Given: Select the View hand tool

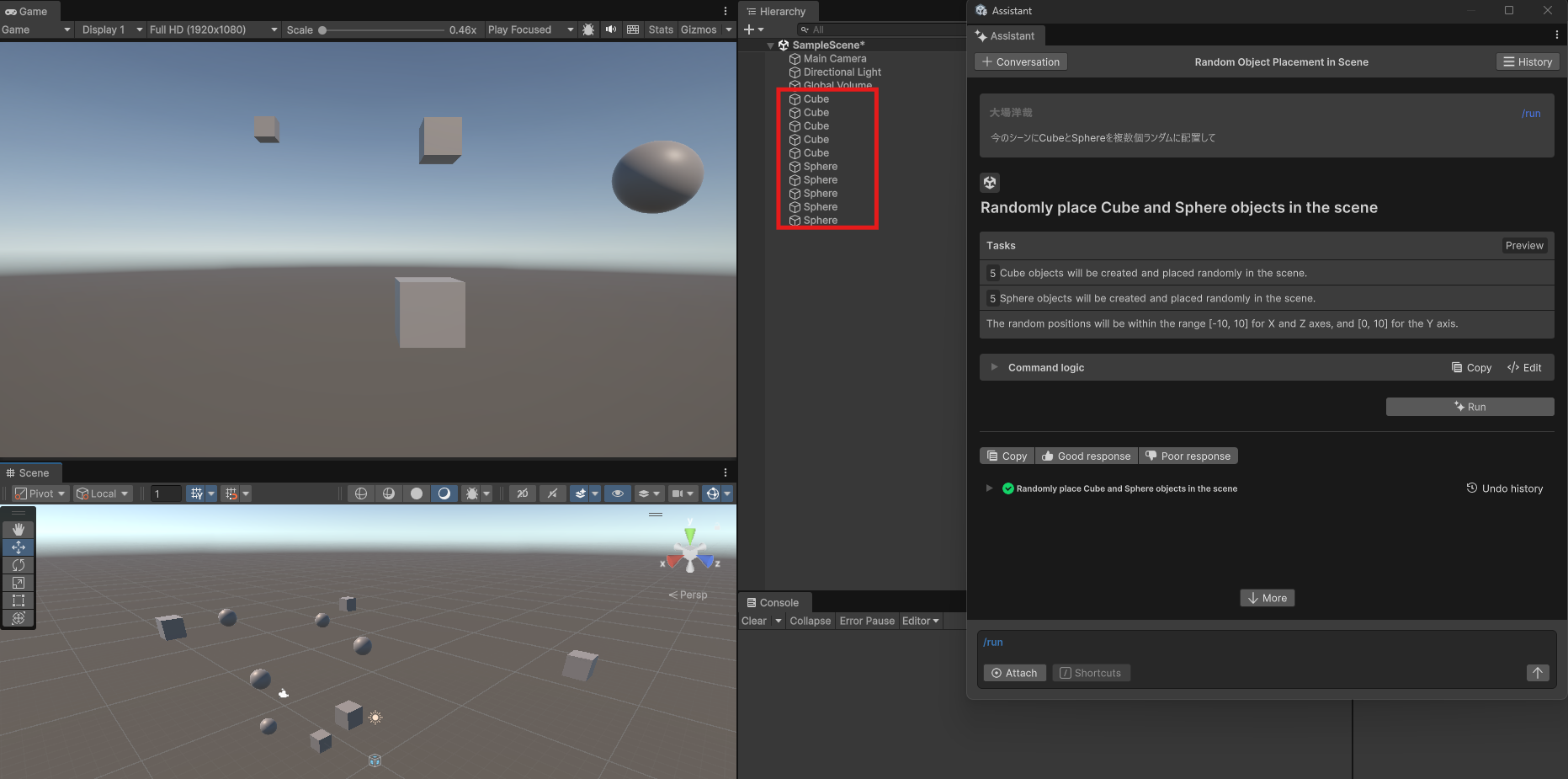Looking at the screenshot, I should [x=19, y=529].
